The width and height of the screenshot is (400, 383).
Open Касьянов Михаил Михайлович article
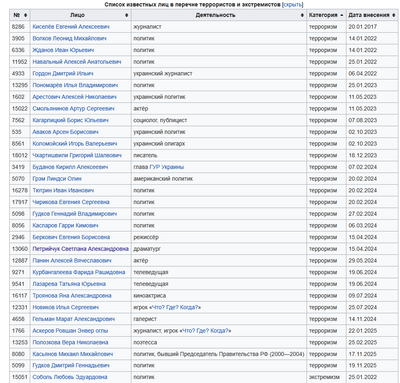pos(73,354)
